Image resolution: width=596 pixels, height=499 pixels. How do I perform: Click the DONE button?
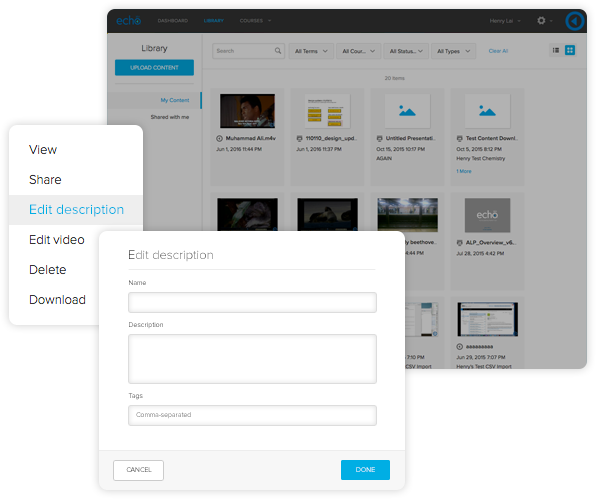pos(365,470)
